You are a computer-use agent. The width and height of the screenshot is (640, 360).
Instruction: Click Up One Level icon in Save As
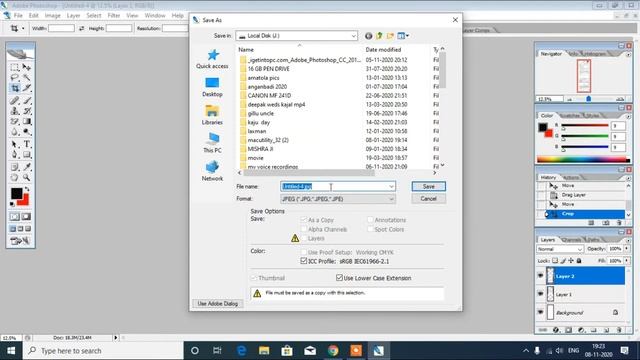379,36
